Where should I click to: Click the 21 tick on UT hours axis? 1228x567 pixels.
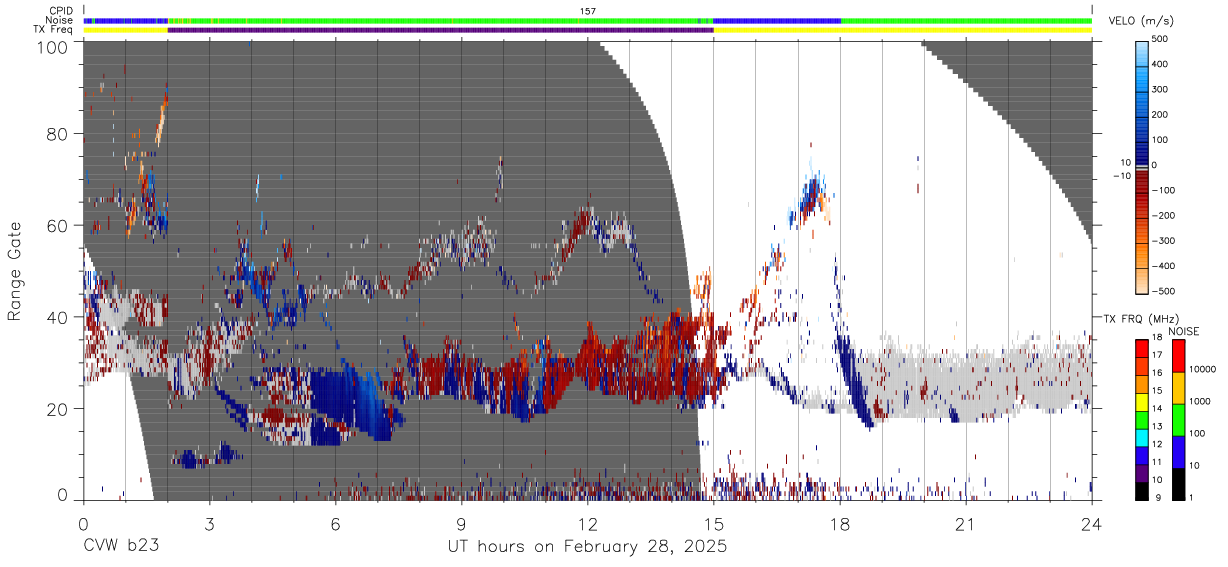point(966,523)
